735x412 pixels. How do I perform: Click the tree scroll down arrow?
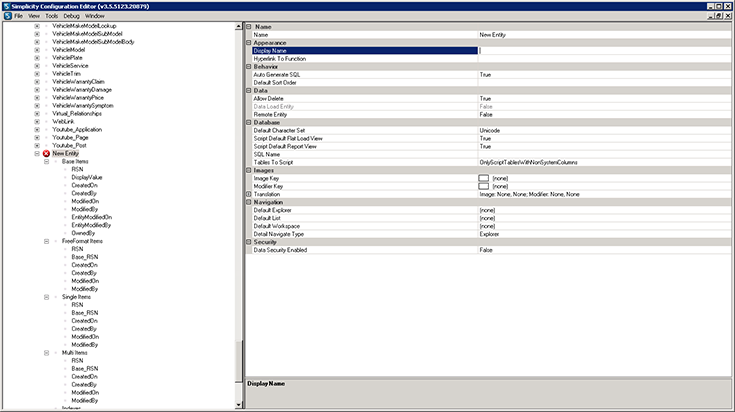239,405
